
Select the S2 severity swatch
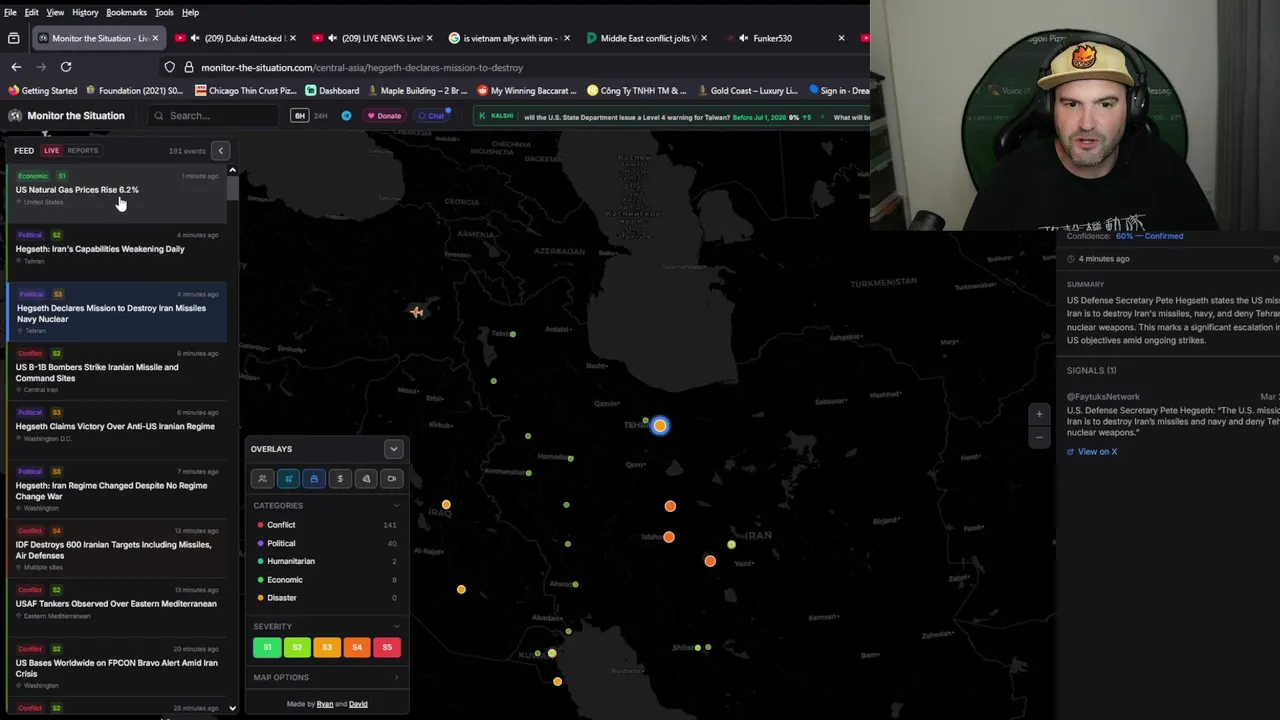(x=297, y=648)
